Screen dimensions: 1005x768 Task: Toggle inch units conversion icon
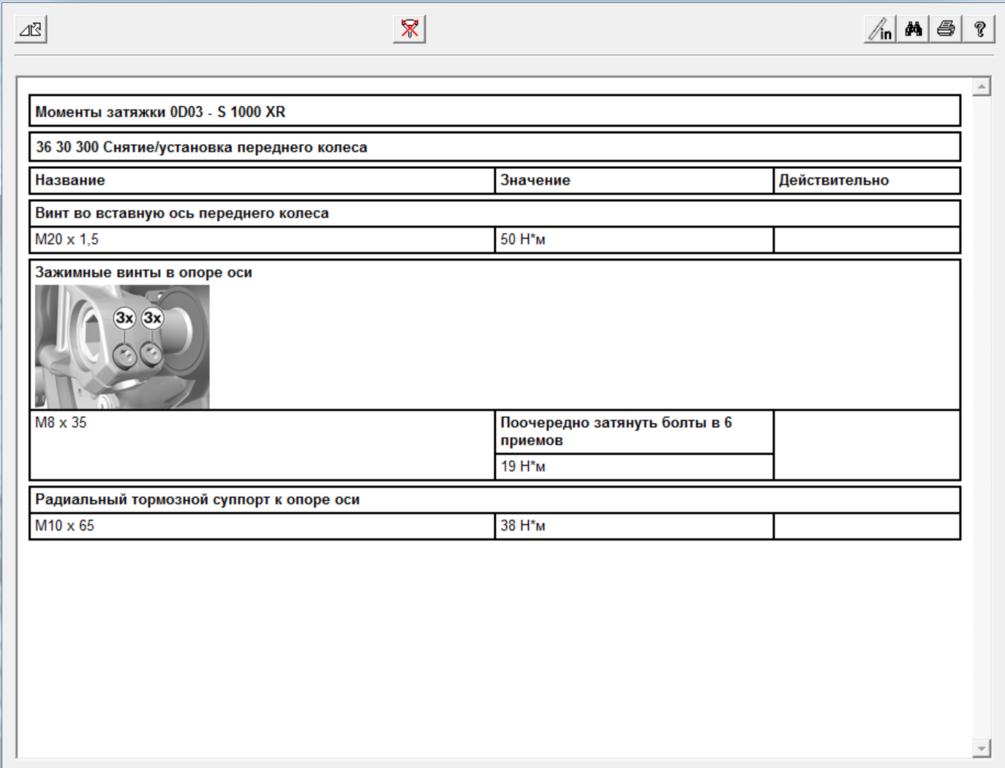click(880, 29)
